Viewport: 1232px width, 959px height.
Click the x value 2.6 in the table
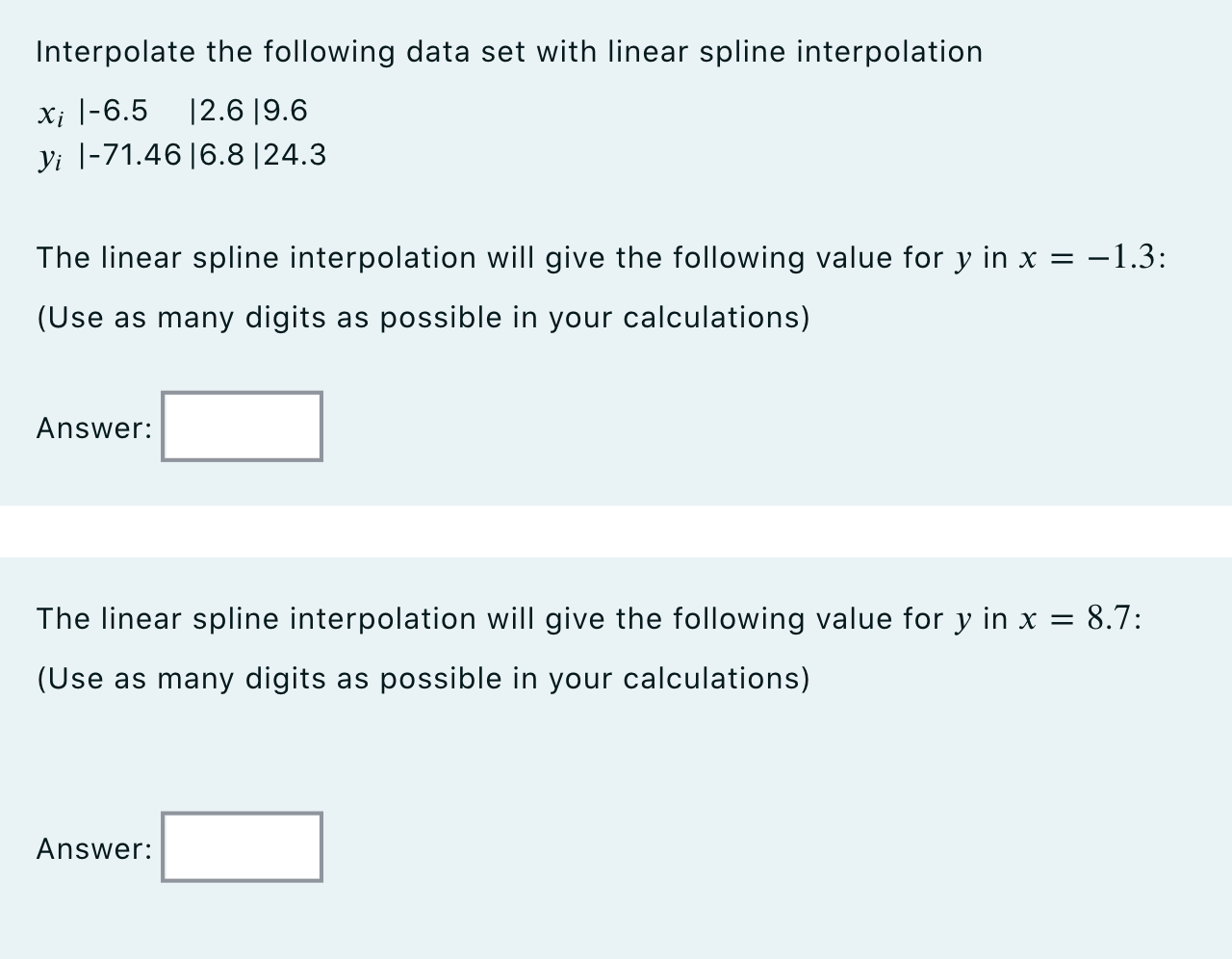[x=222, y=111]
